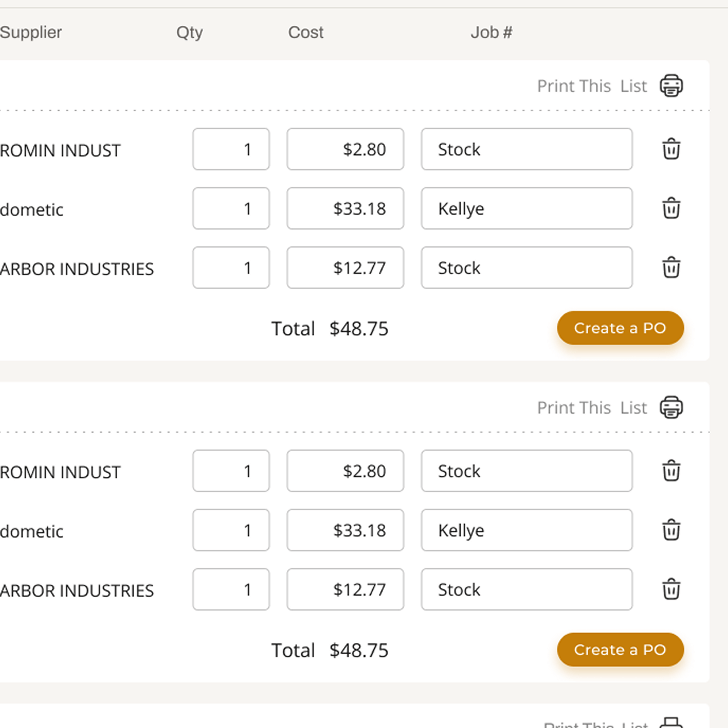
Task: Edit $12.77 cost field in second list
Action: pyautogui.click(x=345, y=590)
